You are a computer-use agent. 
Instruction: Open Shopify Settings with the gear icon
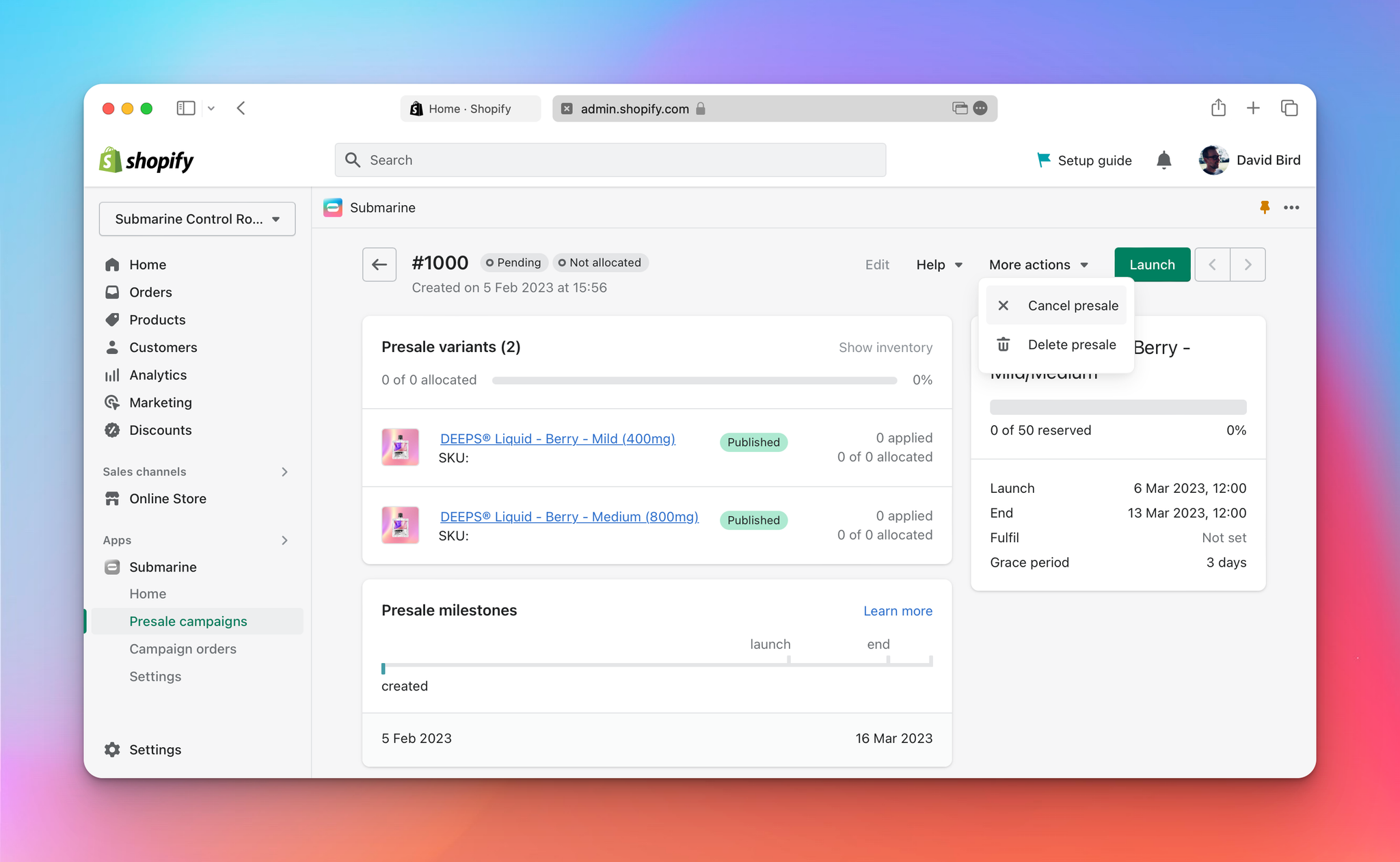pos(112,749)
